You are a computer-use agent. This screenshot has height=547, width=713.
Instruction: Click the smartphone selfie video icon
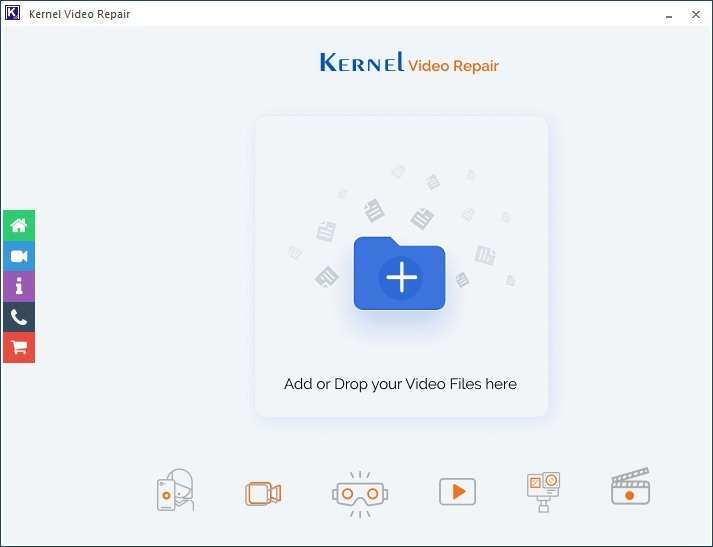pyautogui.click(x=176, y=491)
